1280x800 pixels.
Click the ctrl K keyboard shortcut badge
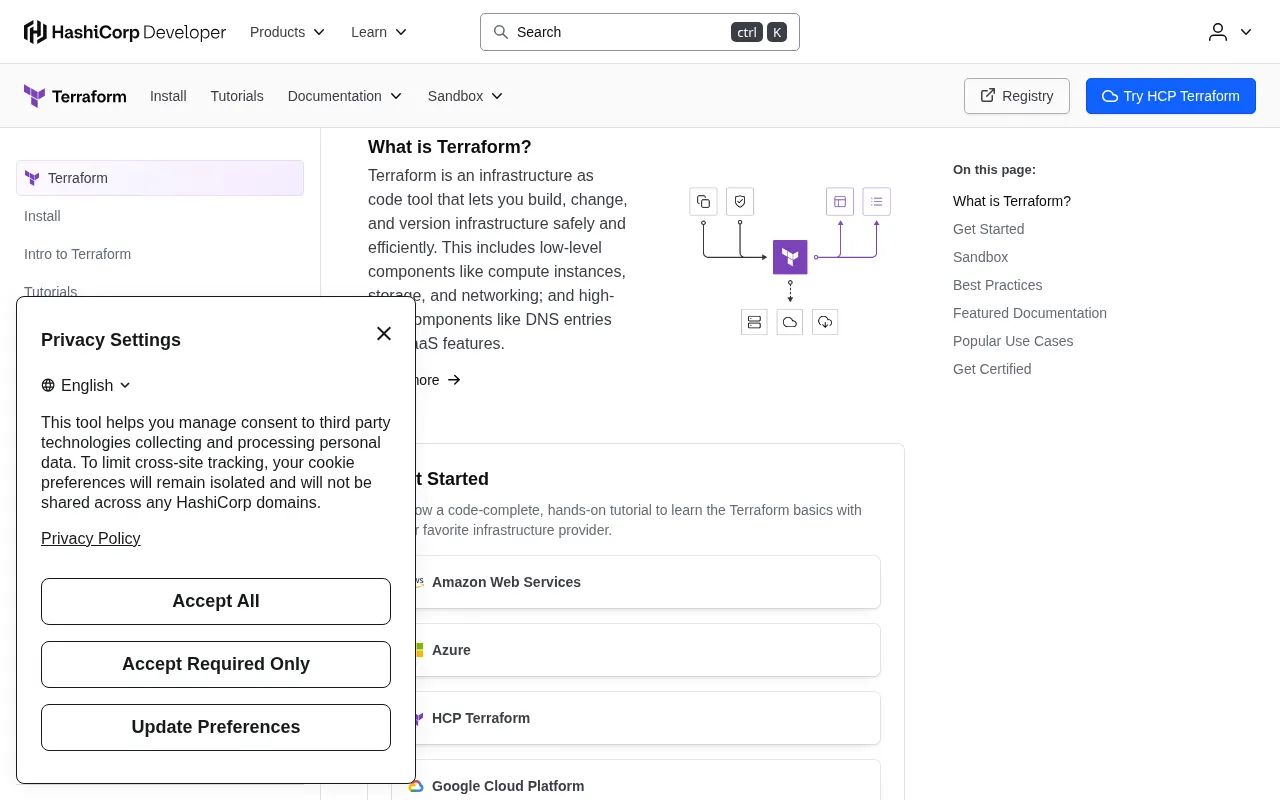coord(759,32)
